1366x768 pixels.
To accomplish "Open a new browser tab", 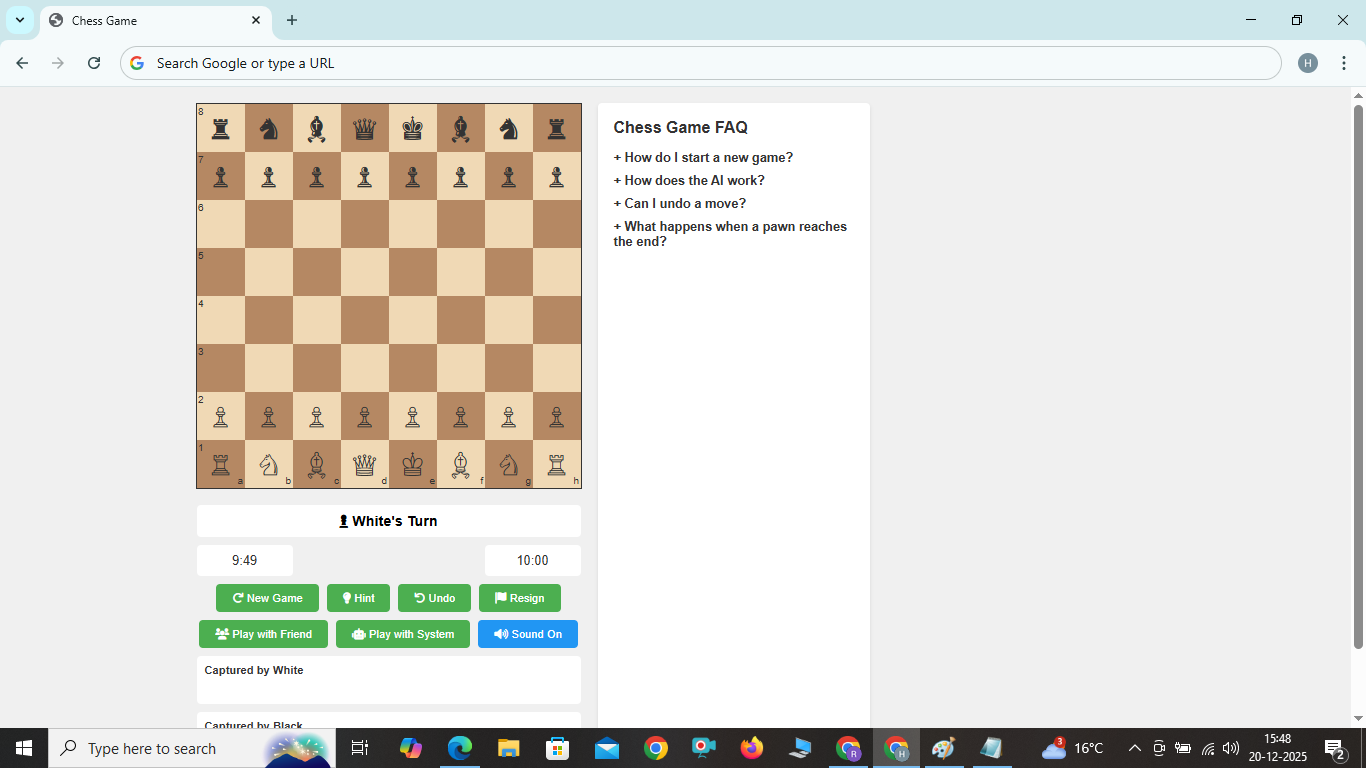I will [x=291, y=20].
